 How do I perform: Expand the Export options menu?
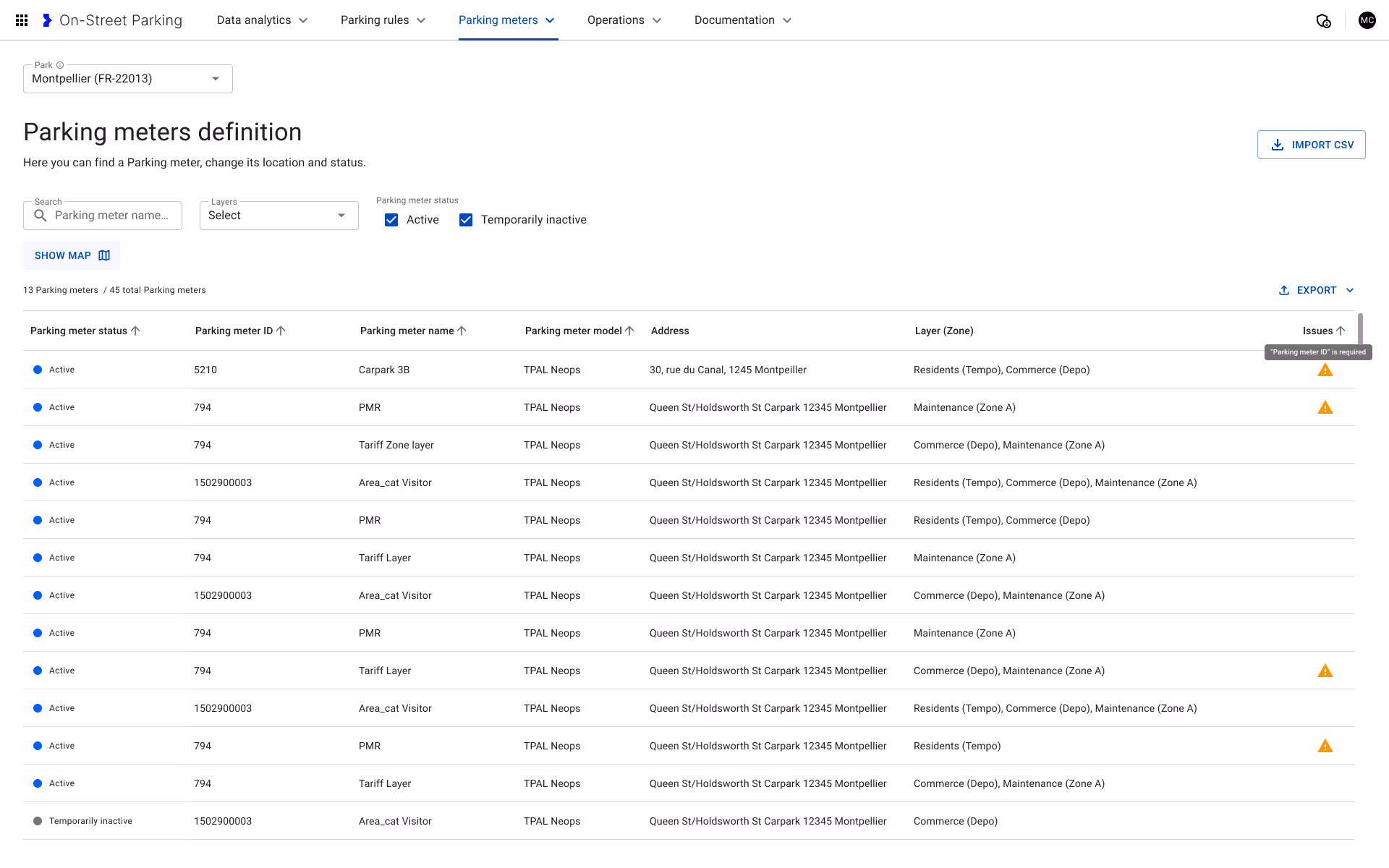pos(1350,290)
